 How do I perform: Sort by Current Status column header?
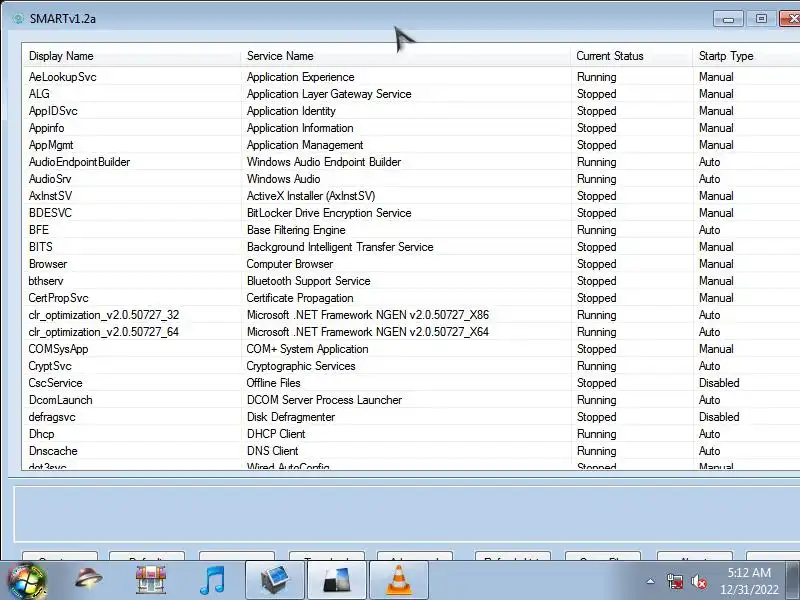632,56
